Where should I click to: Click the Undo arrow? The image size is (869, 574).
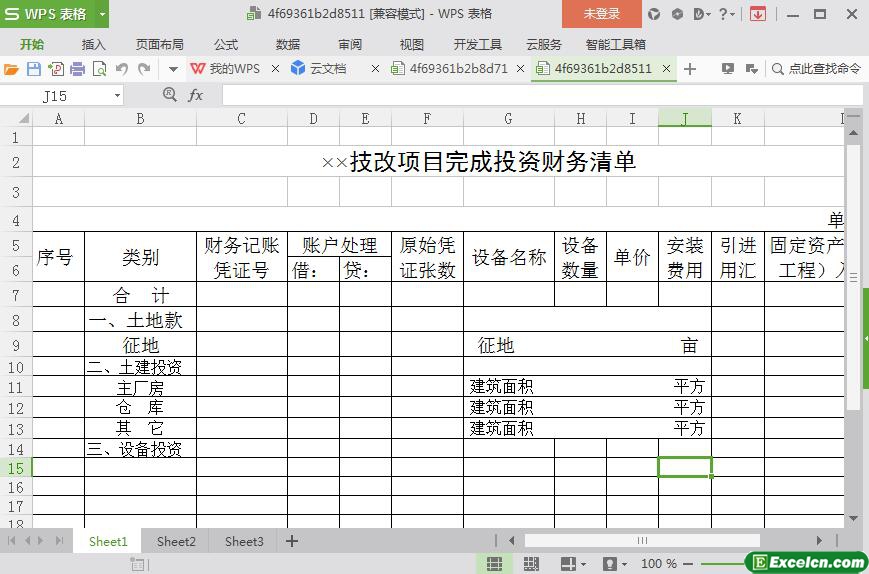[122, 69]
